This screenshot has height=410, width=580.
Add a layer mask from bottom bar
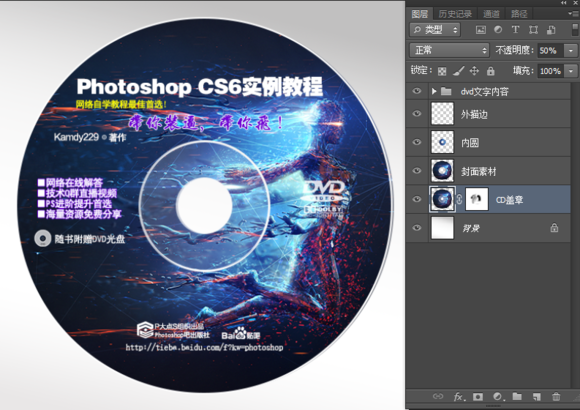[478, 397]
